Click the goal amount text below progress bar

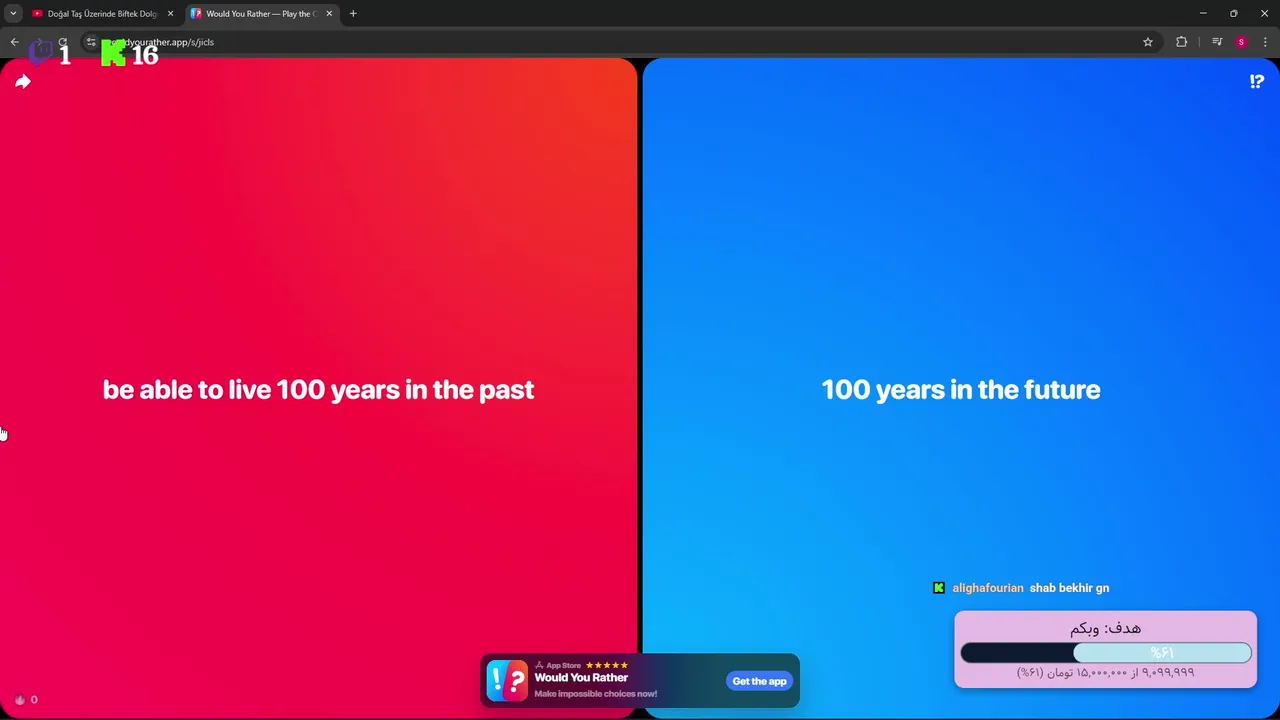tap(1106, 672)
